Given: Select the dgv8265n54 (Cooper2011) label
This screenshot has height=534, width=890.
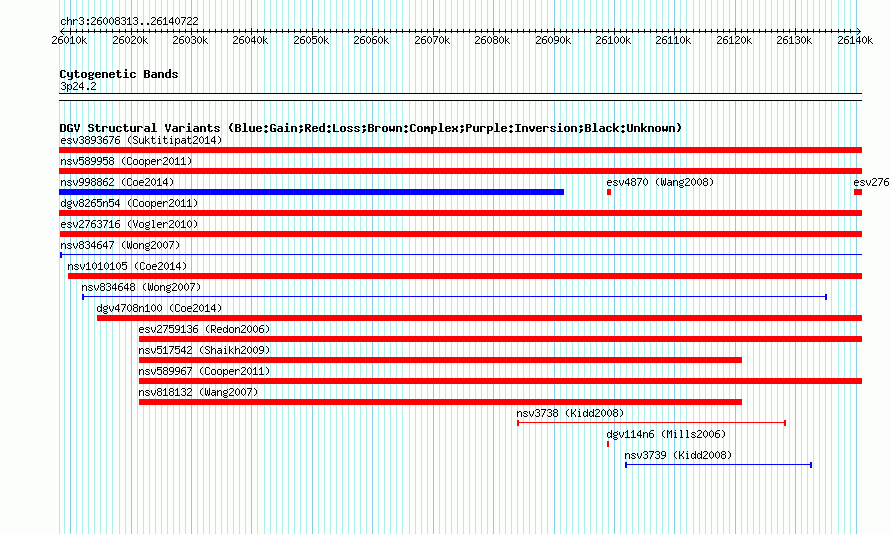Looking at the screenshot, I should (x=129, y=203).
